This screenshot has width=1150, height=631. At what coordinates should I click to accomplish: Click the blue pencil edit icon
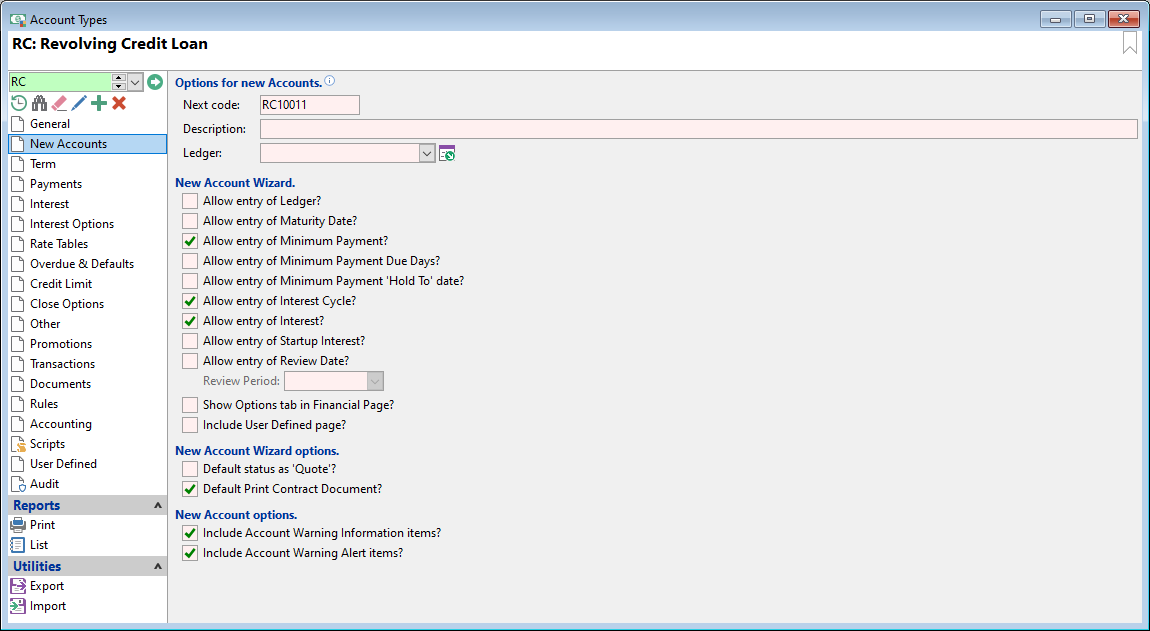(78, 103)
